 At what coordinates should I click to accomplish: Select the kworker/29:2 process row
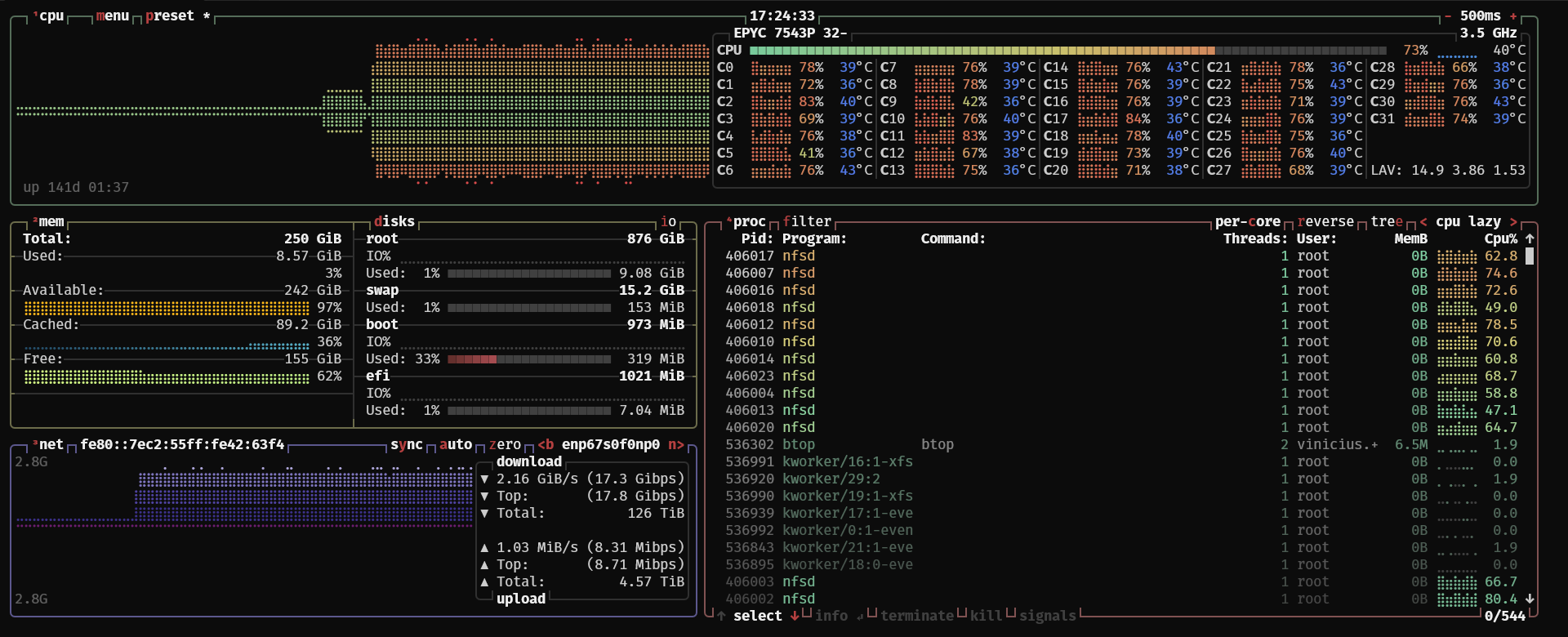click(1120, 479)
